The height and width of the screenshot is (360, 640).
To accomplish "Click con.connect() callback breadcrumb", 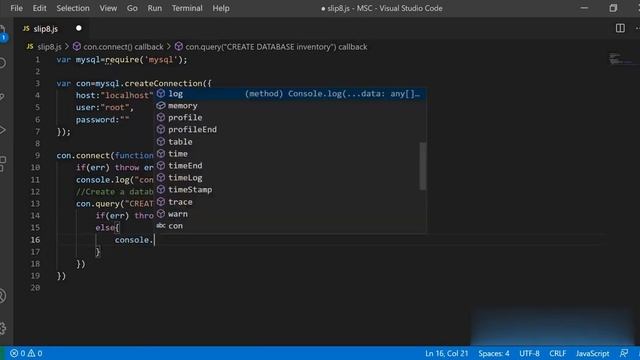I will click(x=123, y=47).
